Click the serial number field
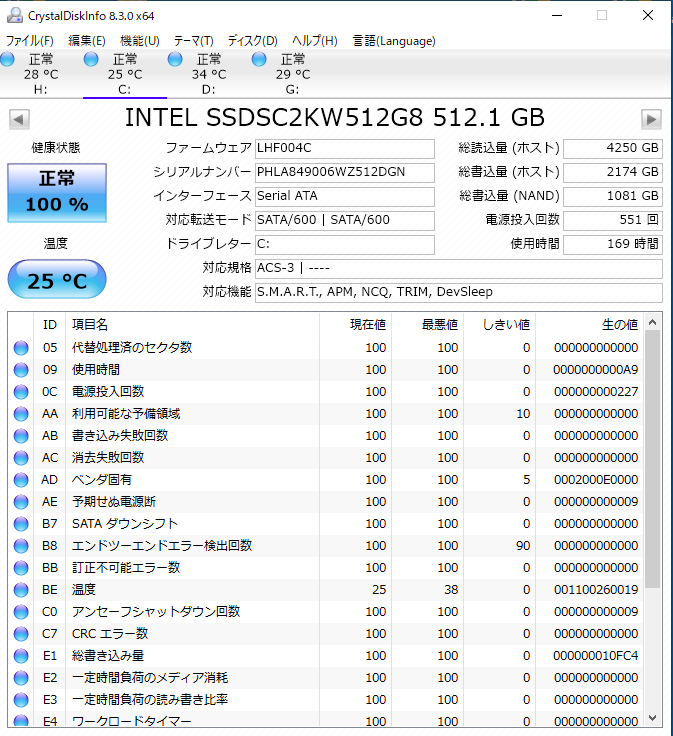The image size is (673, 736). click(x=344, y=171)
